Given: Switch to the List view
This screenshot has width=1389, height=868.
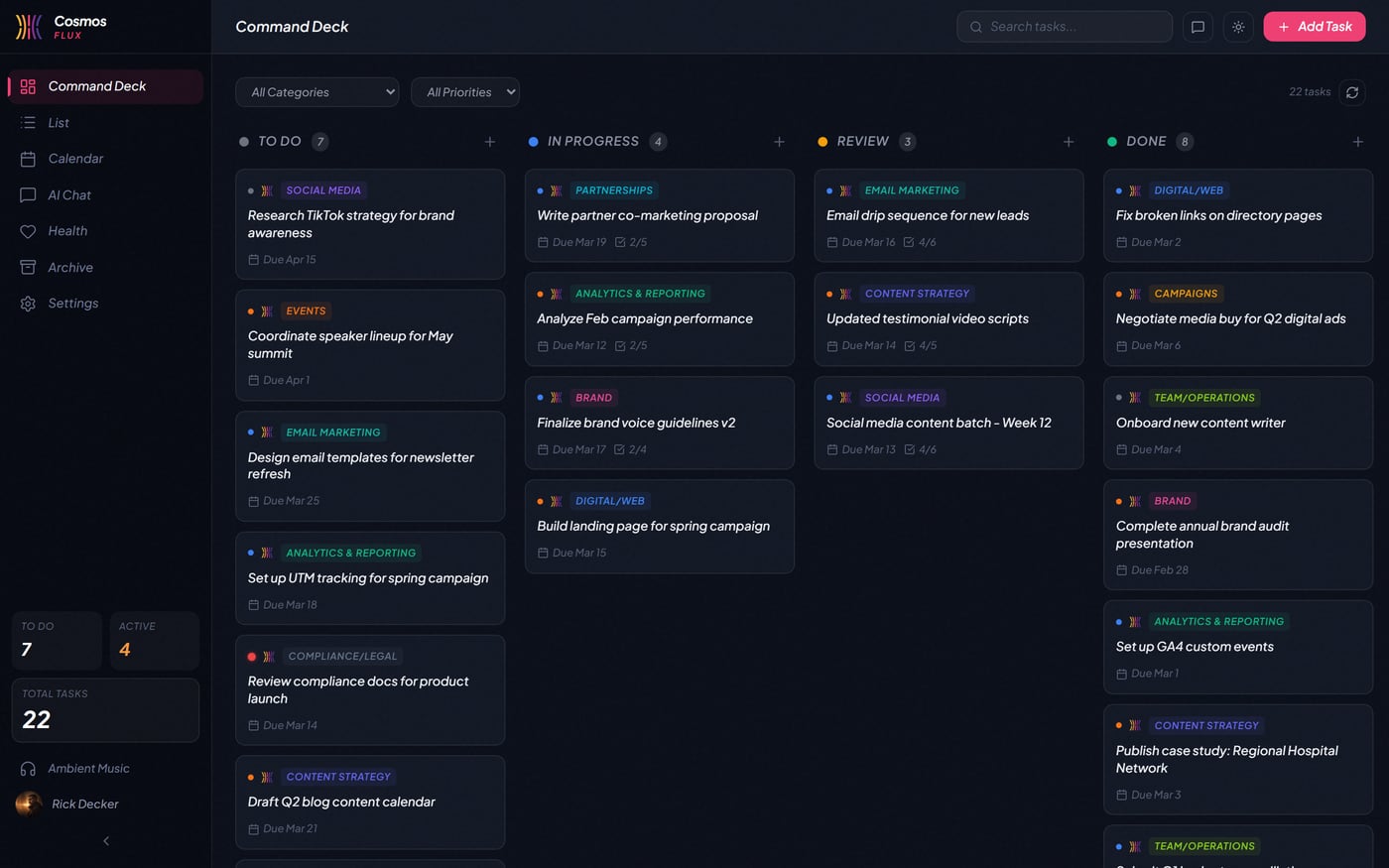Looking at the screenshot, I should tap(59, 123).
